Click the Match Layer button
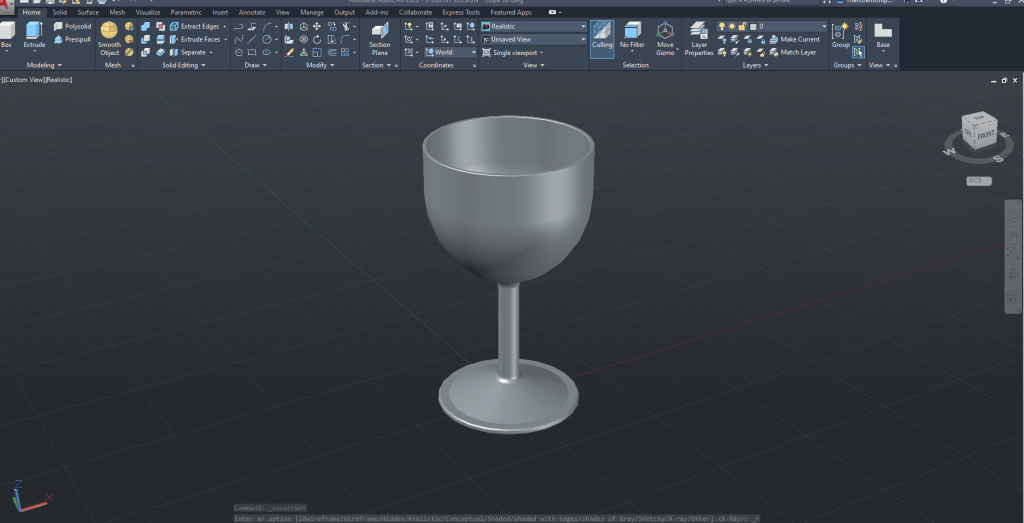 pos(797,52)
